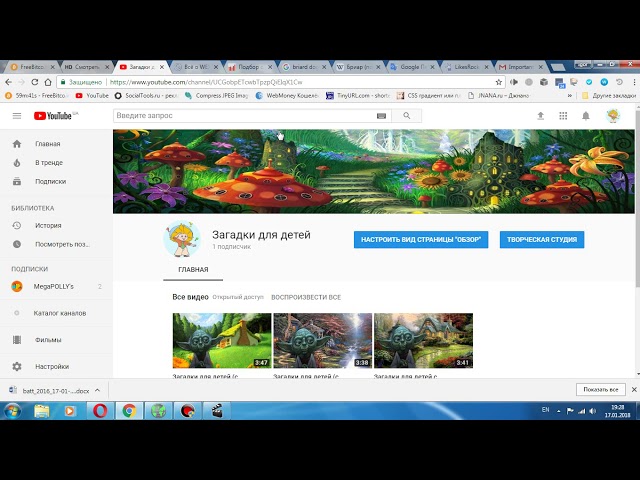Open the YouTube apps grid
Viewport: 640px width, 480px height.
(x=563, y=116)
